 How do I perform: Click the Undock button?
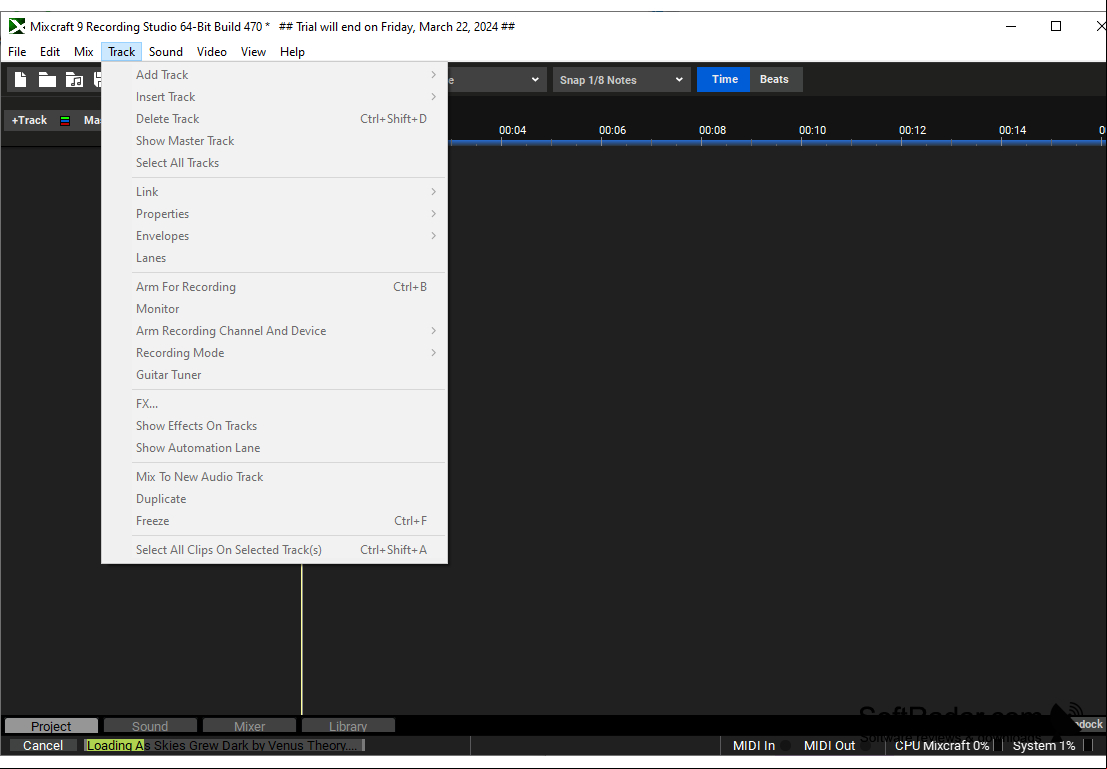[1088, 725]
